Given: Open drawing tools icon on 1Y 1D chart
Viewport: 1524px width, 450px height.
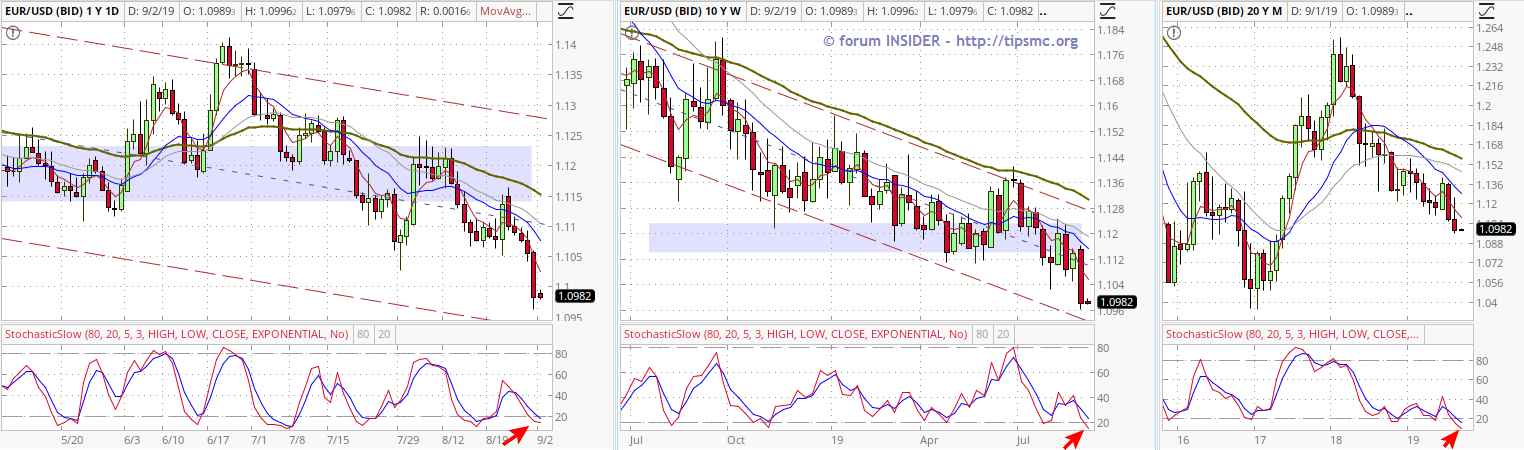Looking at the screenshot, I should tap(566, 11).
